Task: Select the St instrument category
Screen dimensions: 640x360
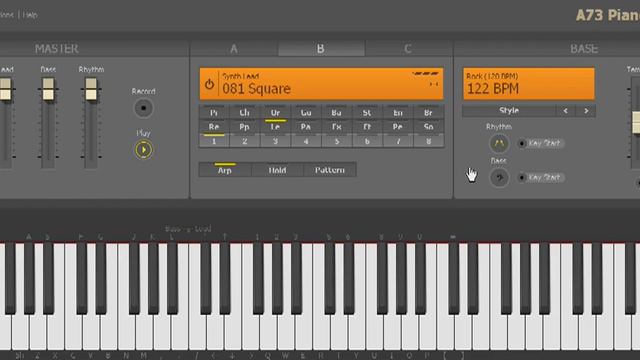Action: [x=367, y=113]
